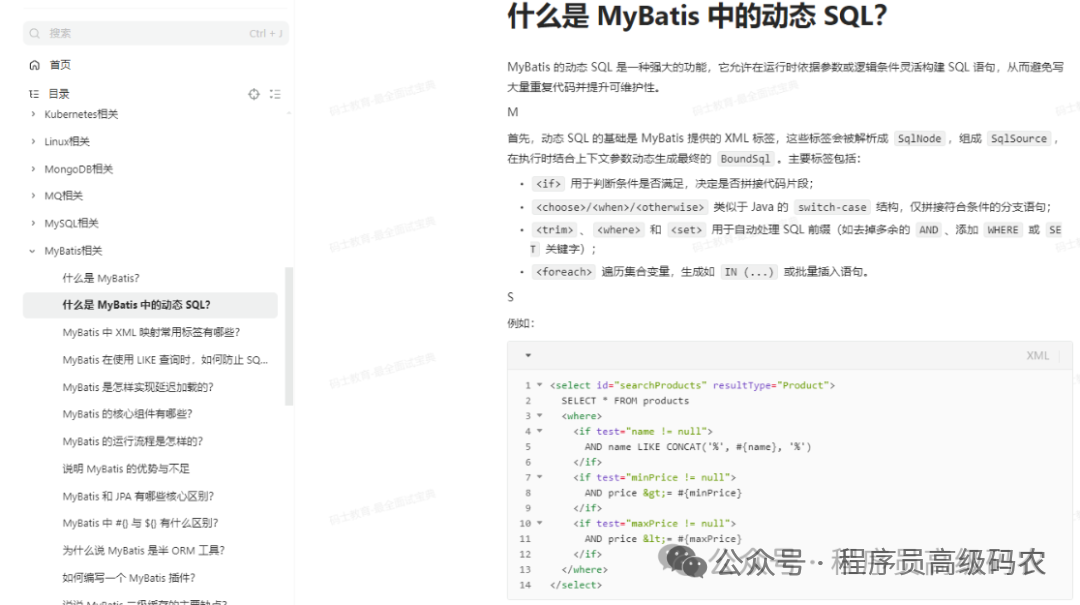Collapse the MyBatis相关 category
This screenshot has width=1080, height=605.
point(32,251)
